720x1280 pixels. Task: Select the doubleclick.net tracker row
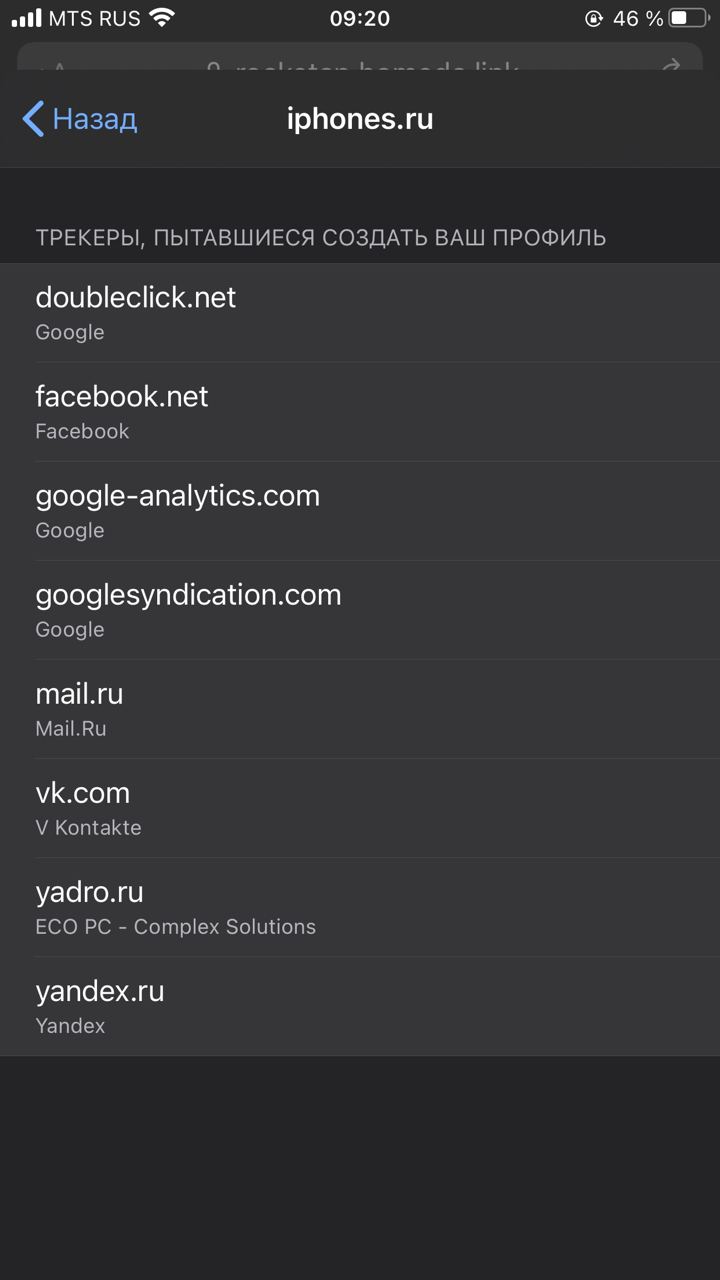360,313
